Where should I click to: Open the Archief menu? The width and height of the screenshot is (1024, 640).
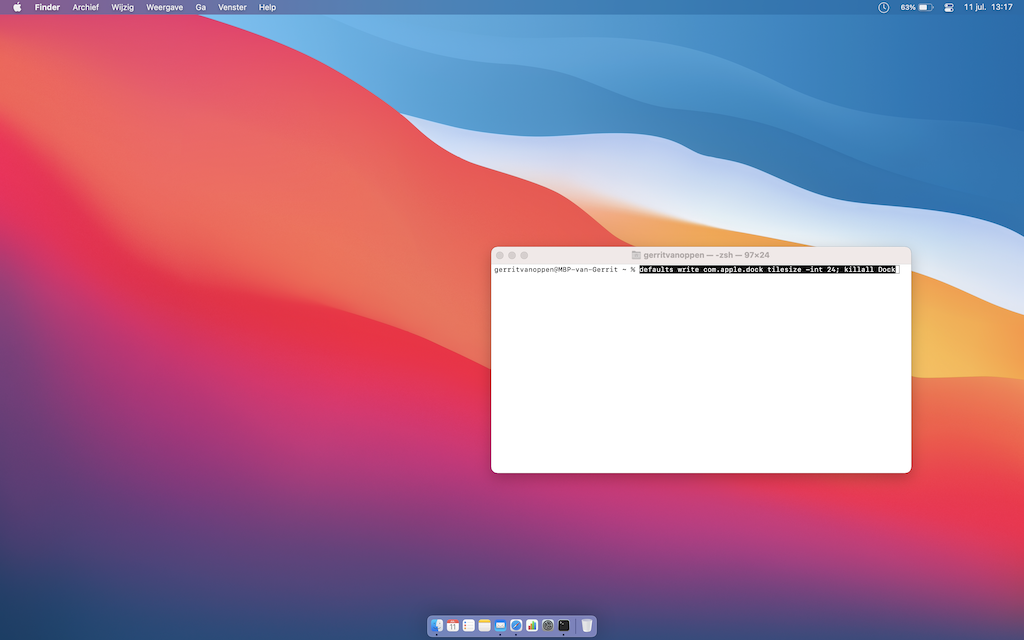86,7
